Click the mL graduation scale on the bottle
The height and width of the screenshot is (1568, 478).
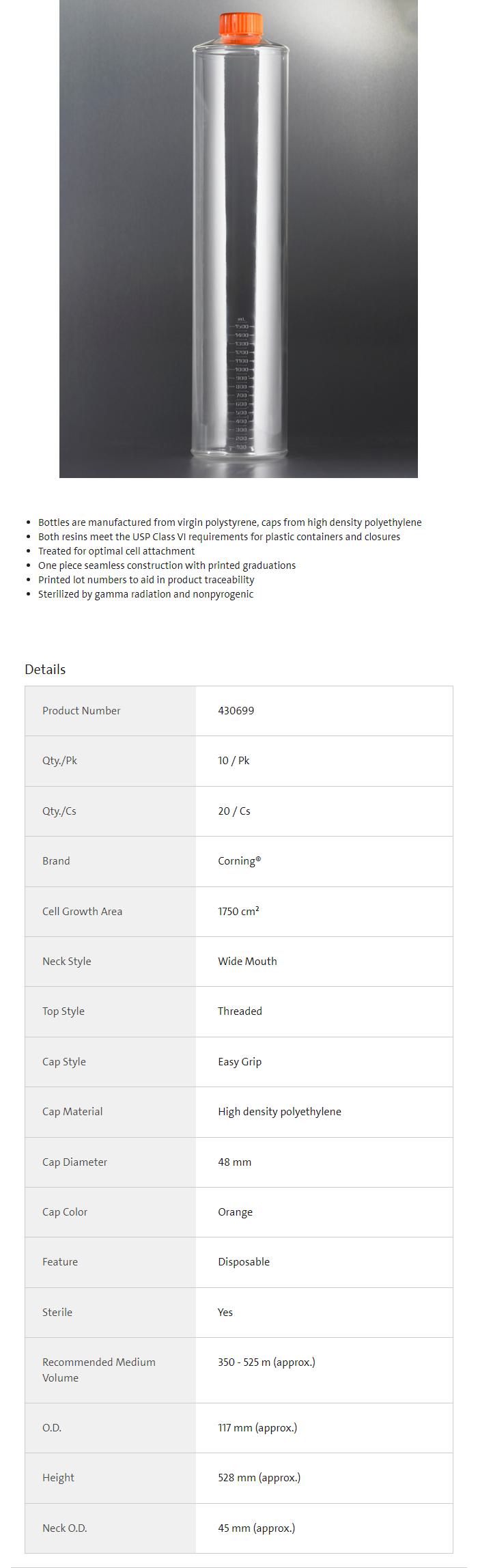click(x=241, y=382)
